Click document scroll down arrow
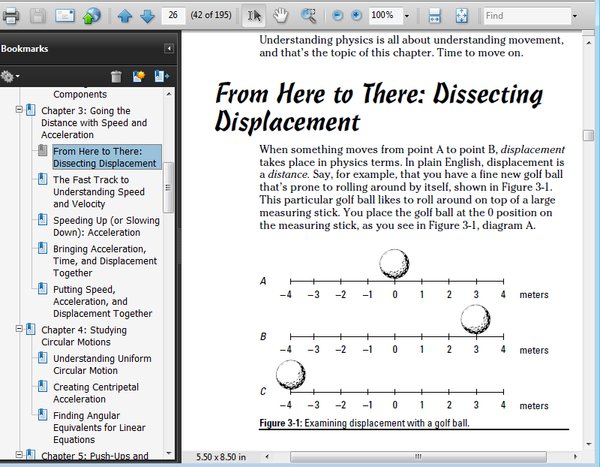 click(589, 444)
